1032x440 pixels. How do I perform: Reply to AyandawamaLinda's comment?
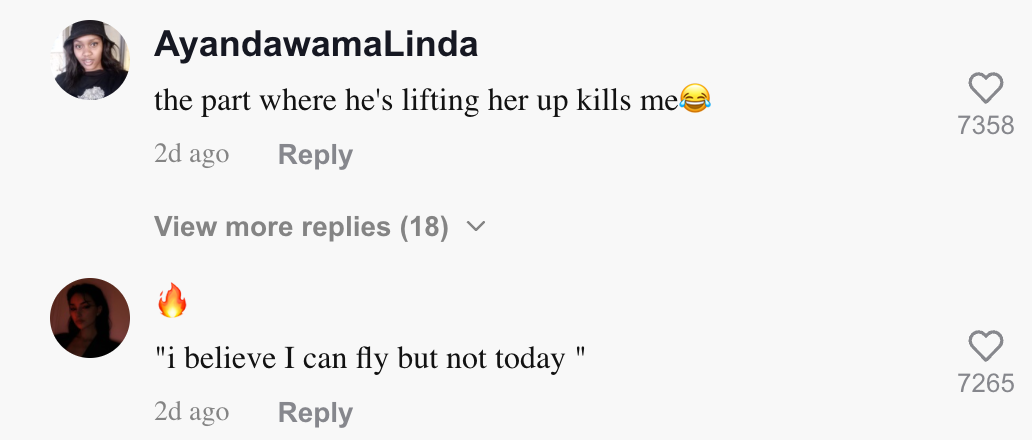click(x=315, y=155)
